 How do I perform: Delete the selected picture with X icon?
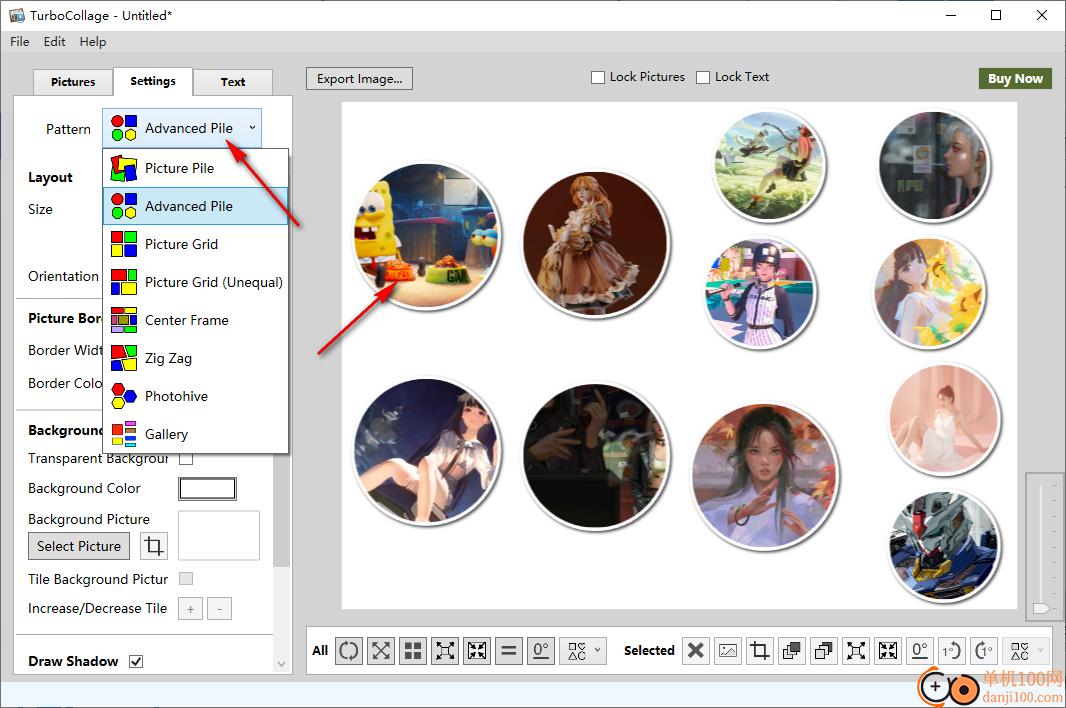pyautogui.click(x=695, y=651)
